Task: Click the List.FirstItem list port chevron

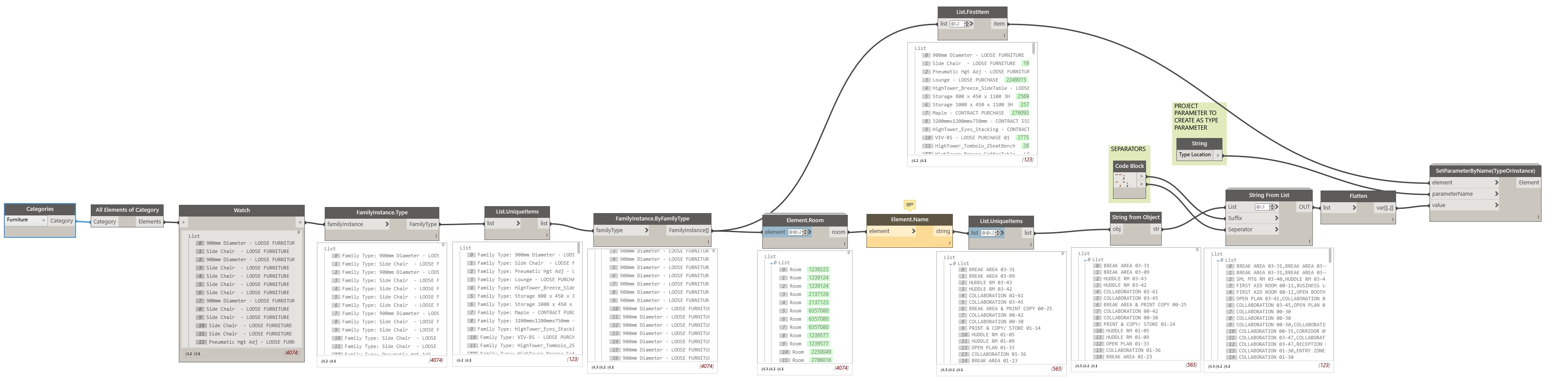Action: 972,24
